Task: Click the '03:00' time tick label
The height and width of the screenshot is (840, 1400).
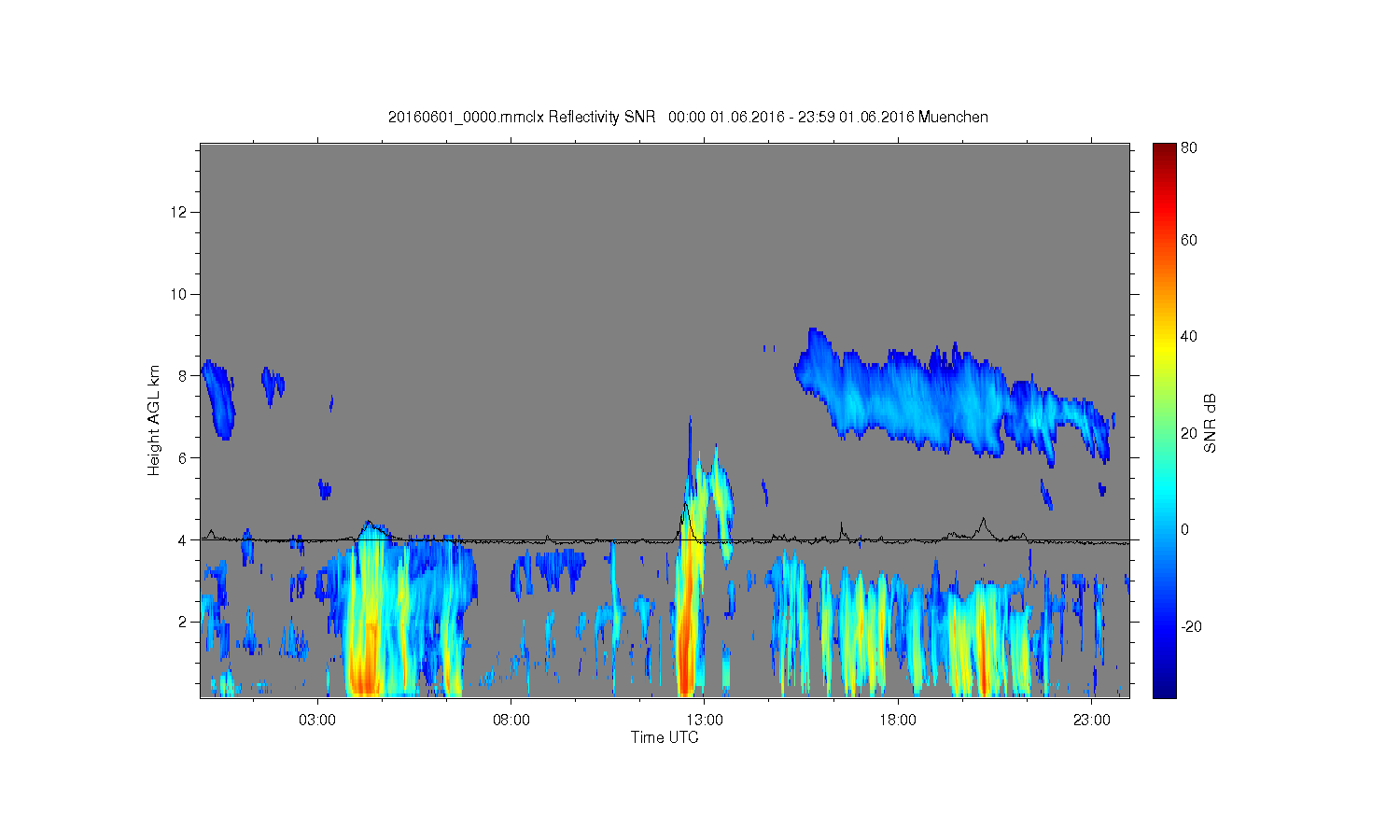Action: point(317,721)
